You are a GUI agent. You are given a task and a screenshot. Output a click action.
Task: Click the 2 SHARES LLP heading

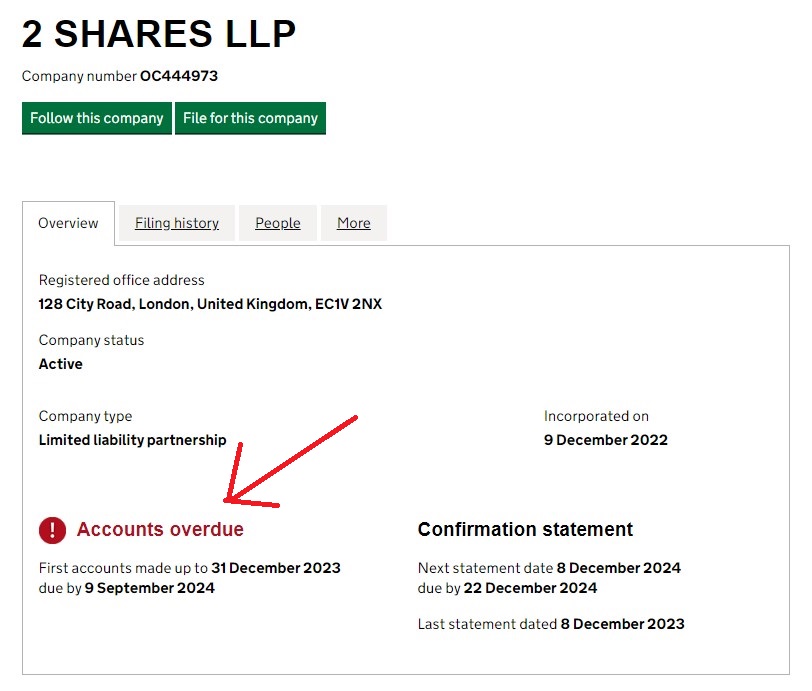159,35
